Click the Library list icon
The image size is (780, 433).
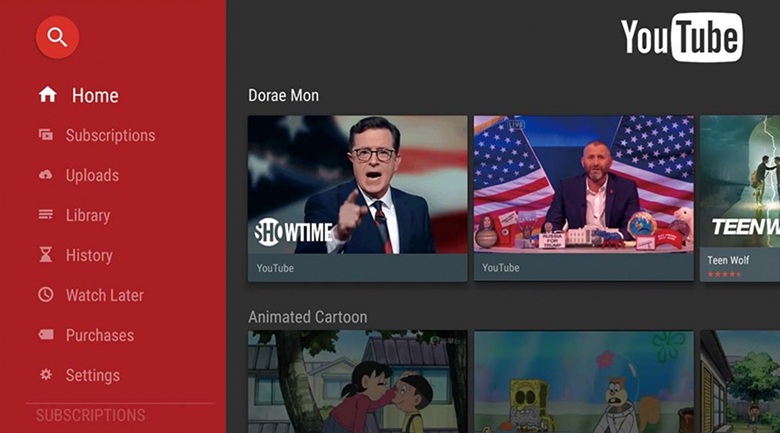tap(46, 215)
